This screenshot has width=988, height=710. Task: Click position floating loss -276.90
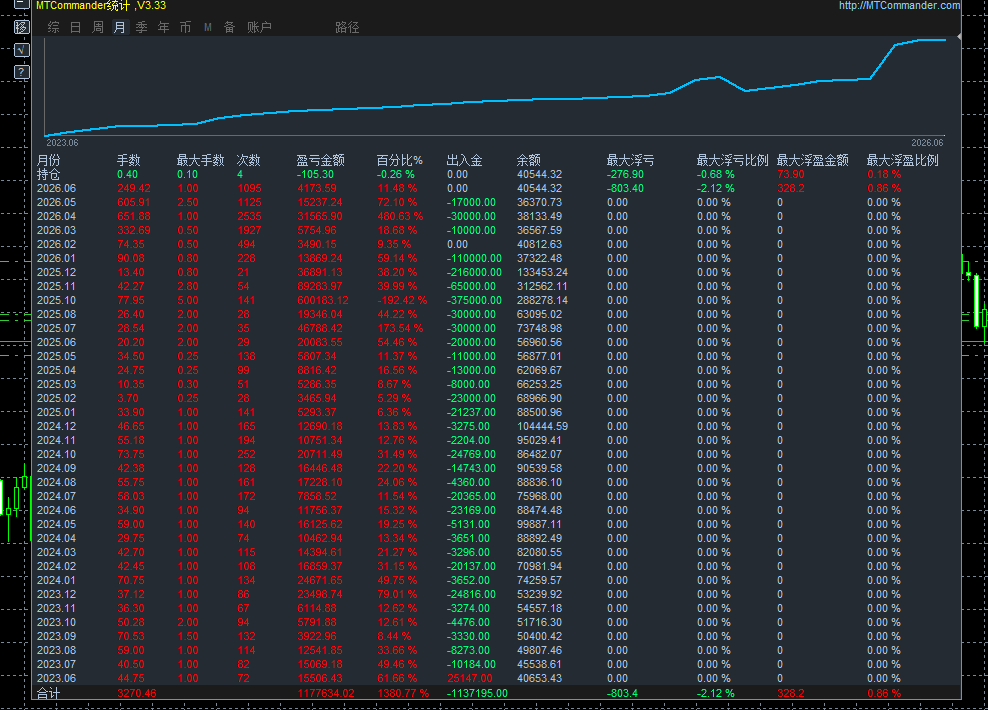click(625, 175)
